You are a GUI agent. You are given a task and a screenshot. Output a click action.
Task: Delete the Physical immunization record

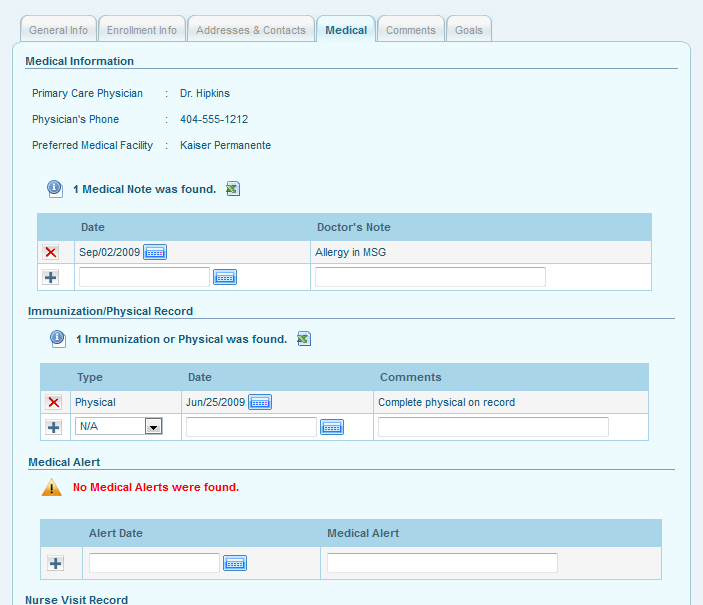tap(54, 402)
